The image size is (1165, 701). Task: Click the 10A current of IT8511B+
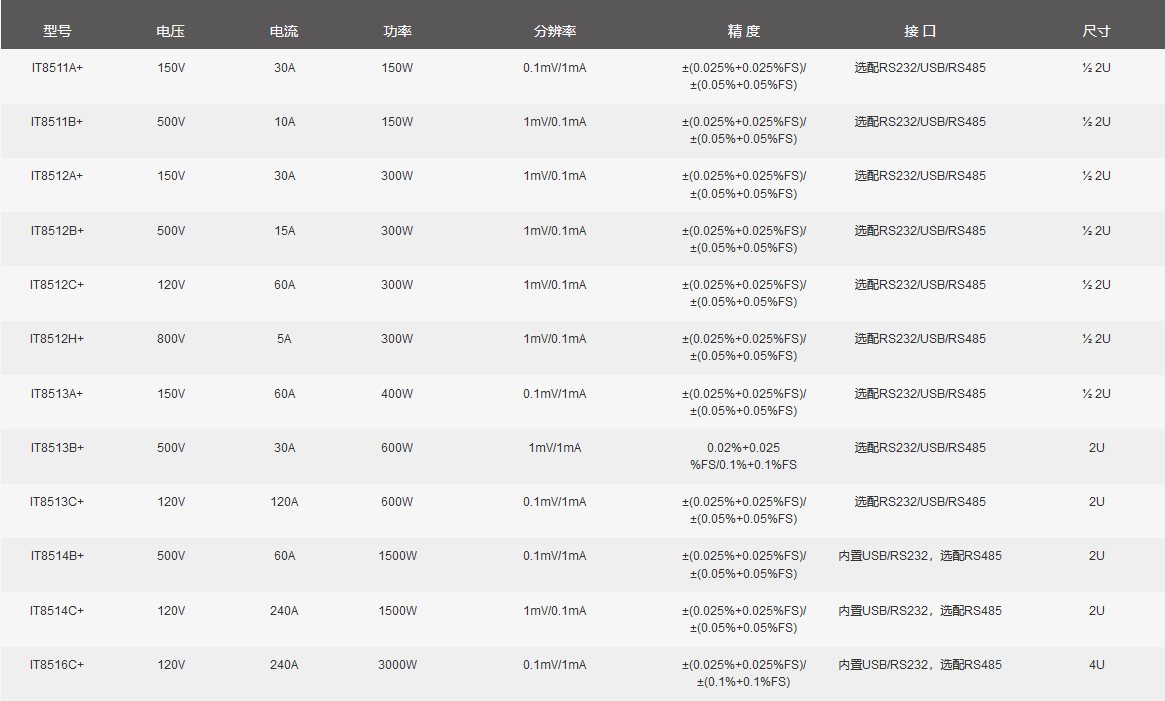(x=285, y=122)
